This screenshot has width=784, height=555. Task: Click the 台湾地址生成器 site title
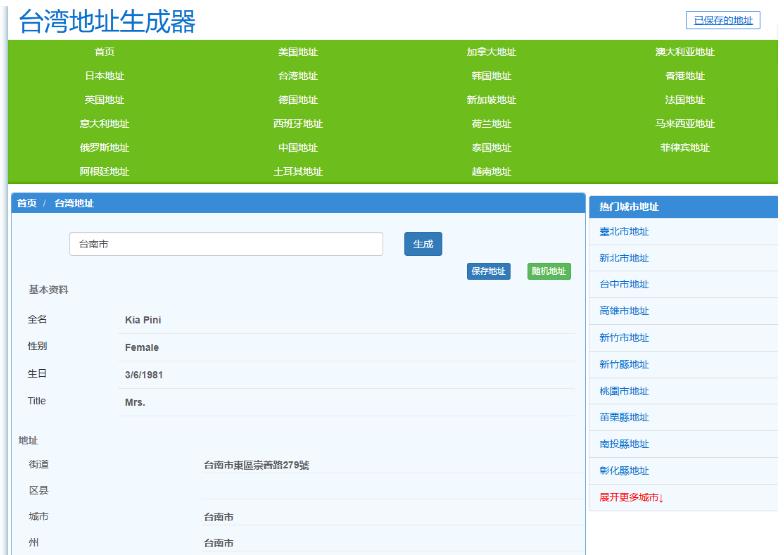[x=107, y=22]
